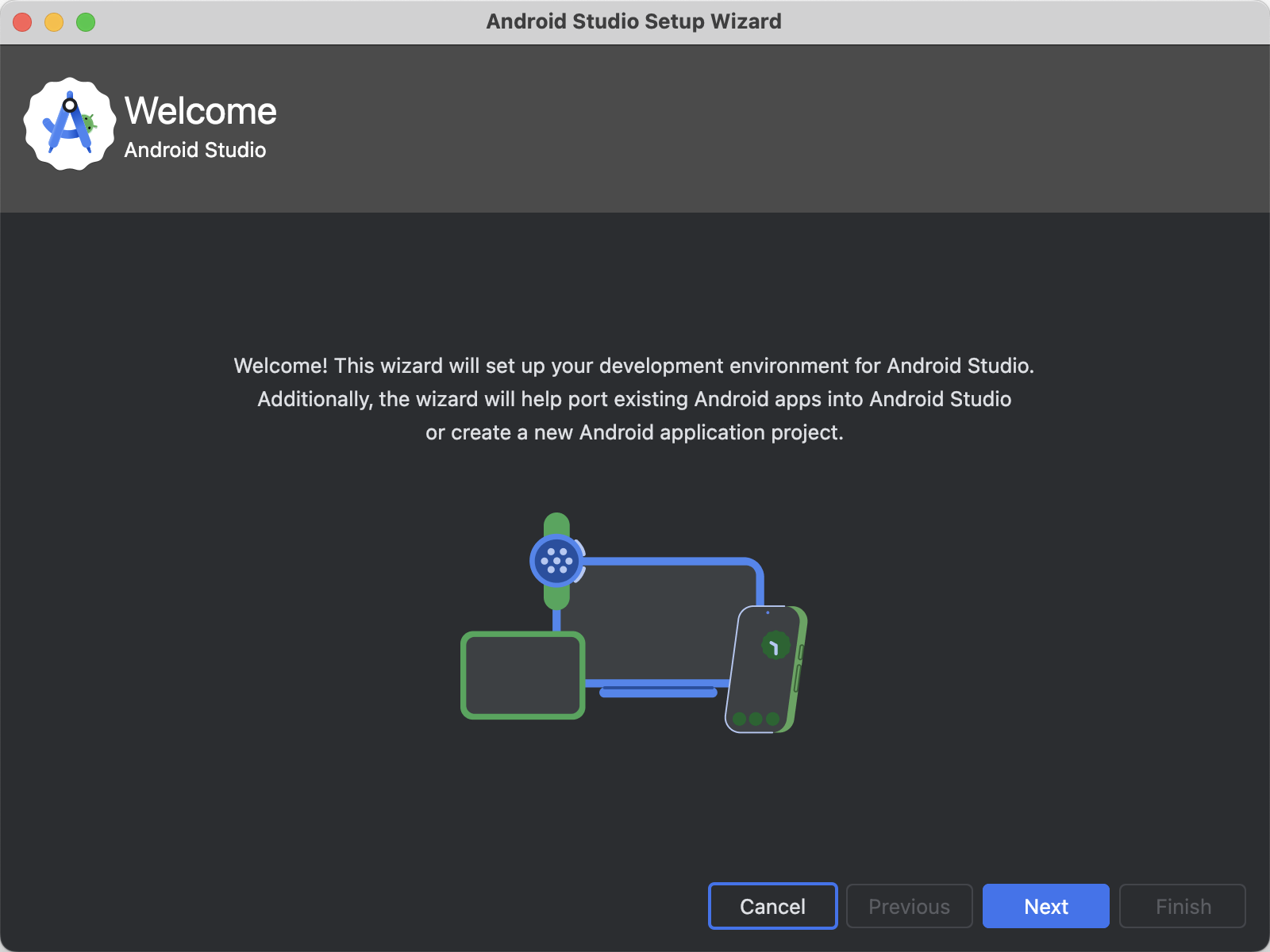
Task: Click the Android Studio logo icon
Action: click(70, 124)
